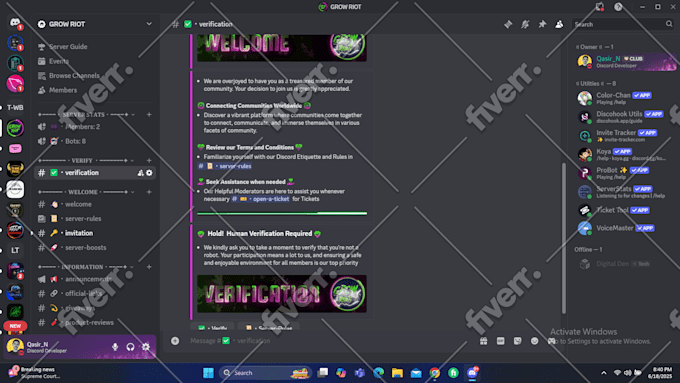The width and height of the screenshot is (680, 383).
Task: Add channel to INFORMATION category
Action: (149, 267)
